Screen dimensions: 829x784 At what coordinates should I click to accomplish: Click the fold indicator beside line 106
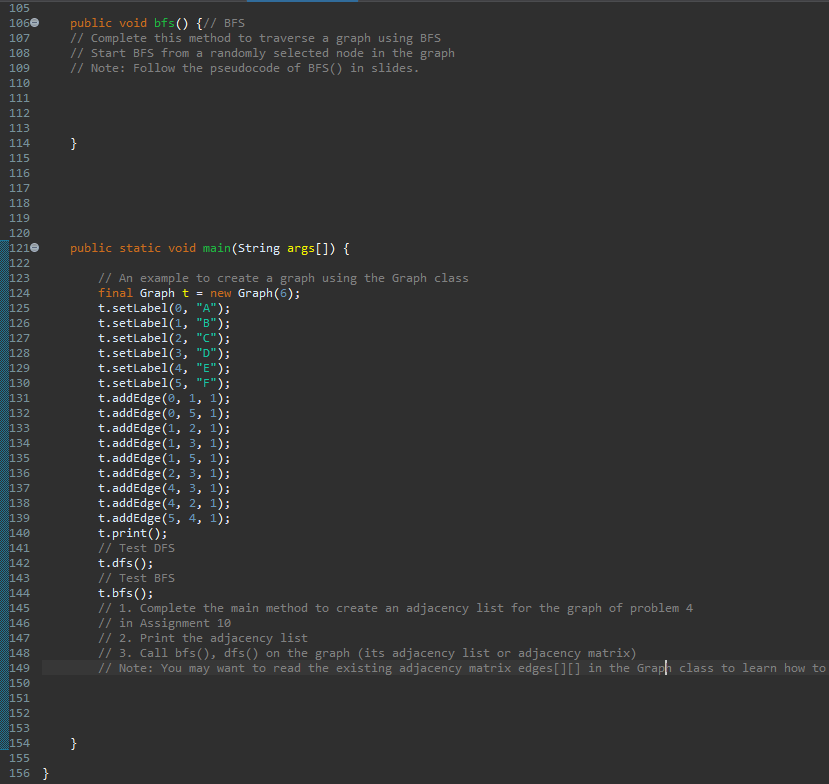[x=34, y=22]
